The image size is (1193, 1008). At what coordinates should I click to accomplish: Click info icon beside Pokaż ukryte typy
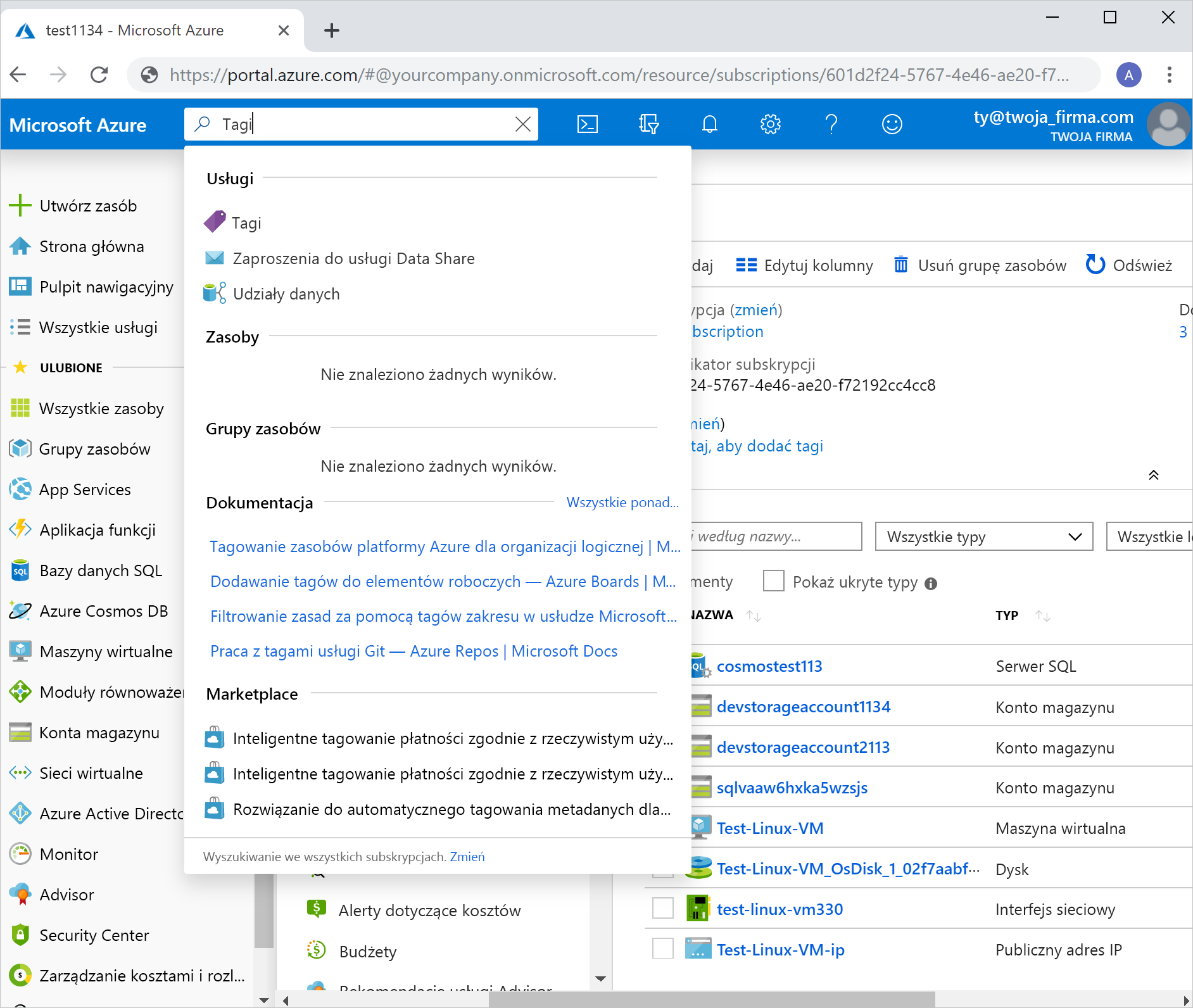click(x=931, y=584)
